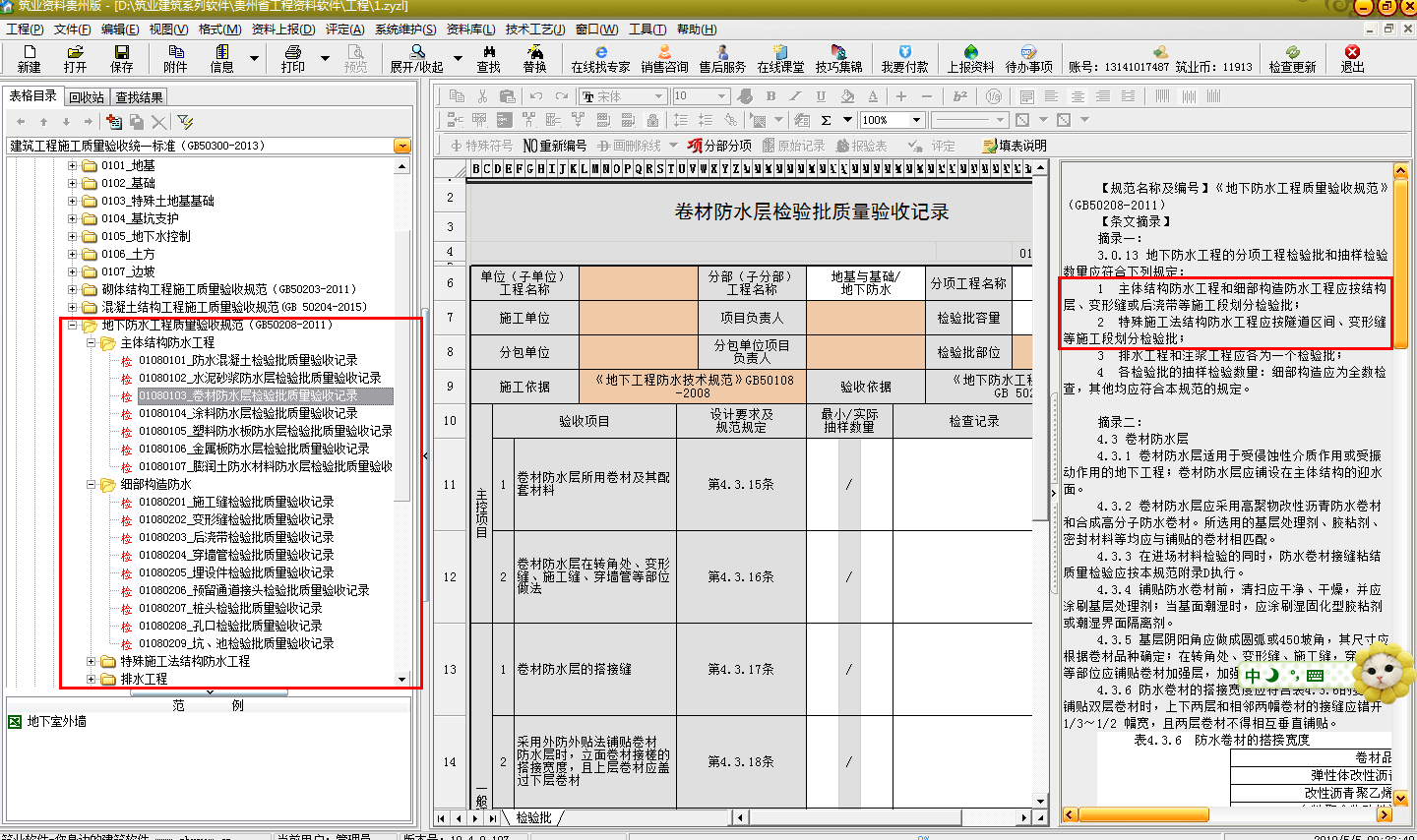Image resolution: width=1417 pixels, height=840 pixels.
Task: Click the NO重新编号 renumber button
Action: coord(554,146)
